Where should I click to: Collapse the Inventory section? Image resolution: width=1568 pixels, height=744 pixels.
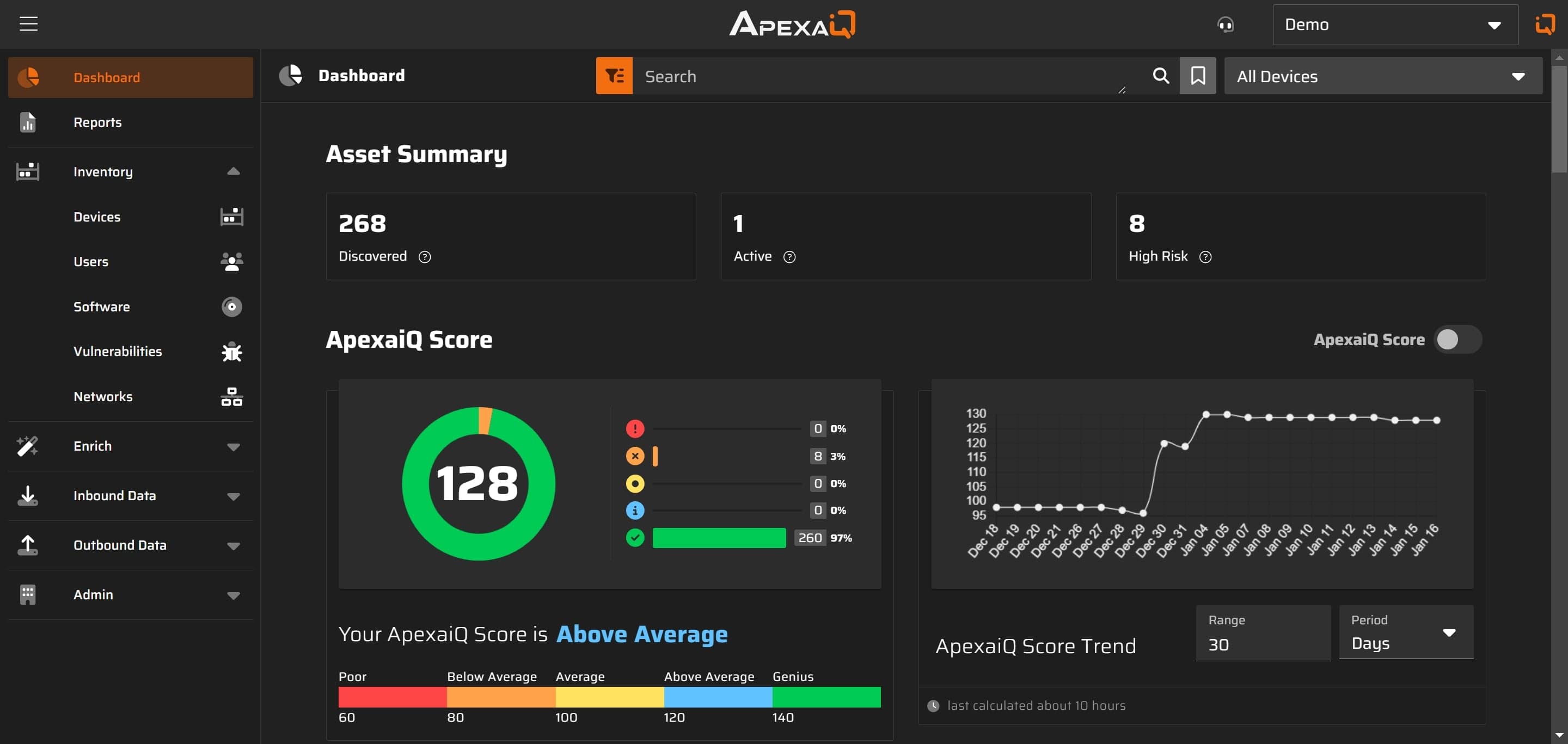tap(233, 171)
